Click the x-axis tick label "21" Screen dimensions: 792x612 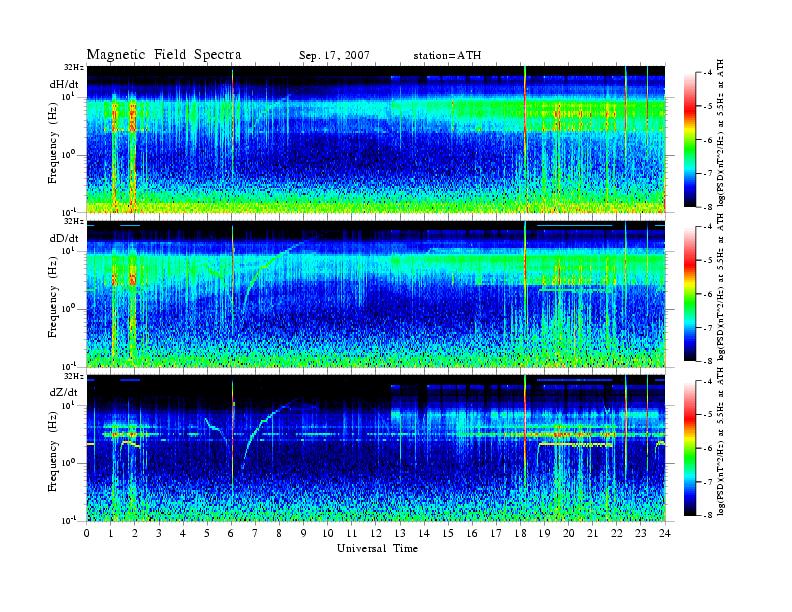click(592, 533)
